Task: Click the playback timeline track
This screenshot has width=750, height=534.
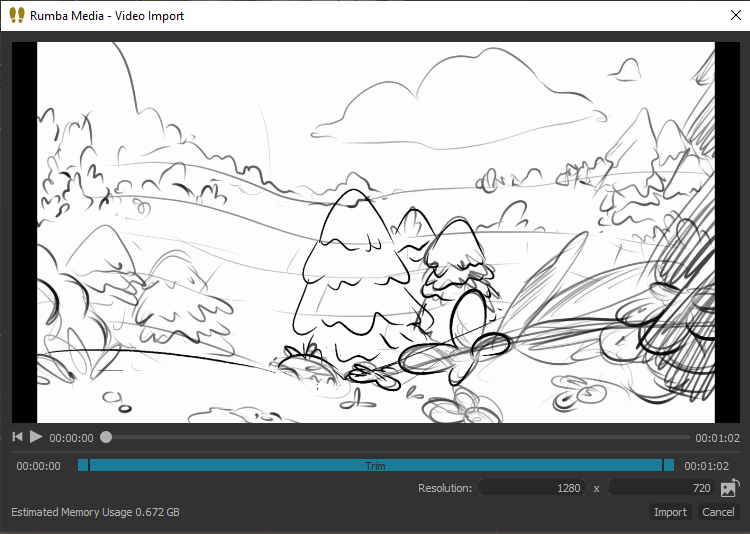Action: tap(397, 437)
